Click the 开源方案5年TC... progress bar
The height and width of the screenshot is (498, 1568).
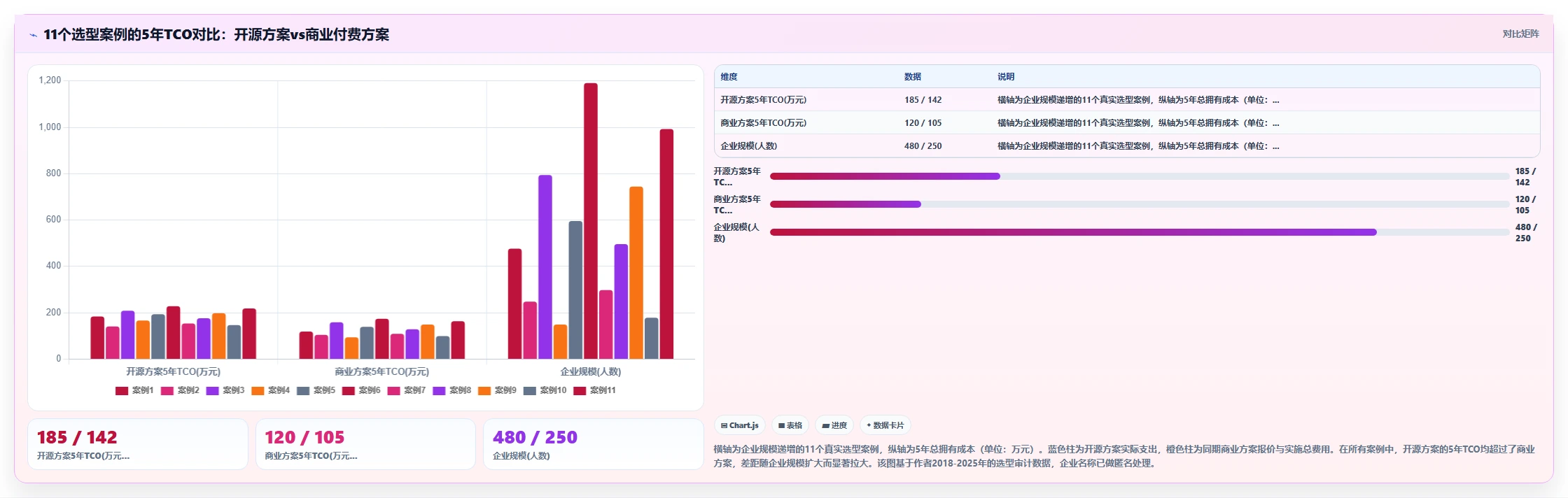(x=1140, y=176)
